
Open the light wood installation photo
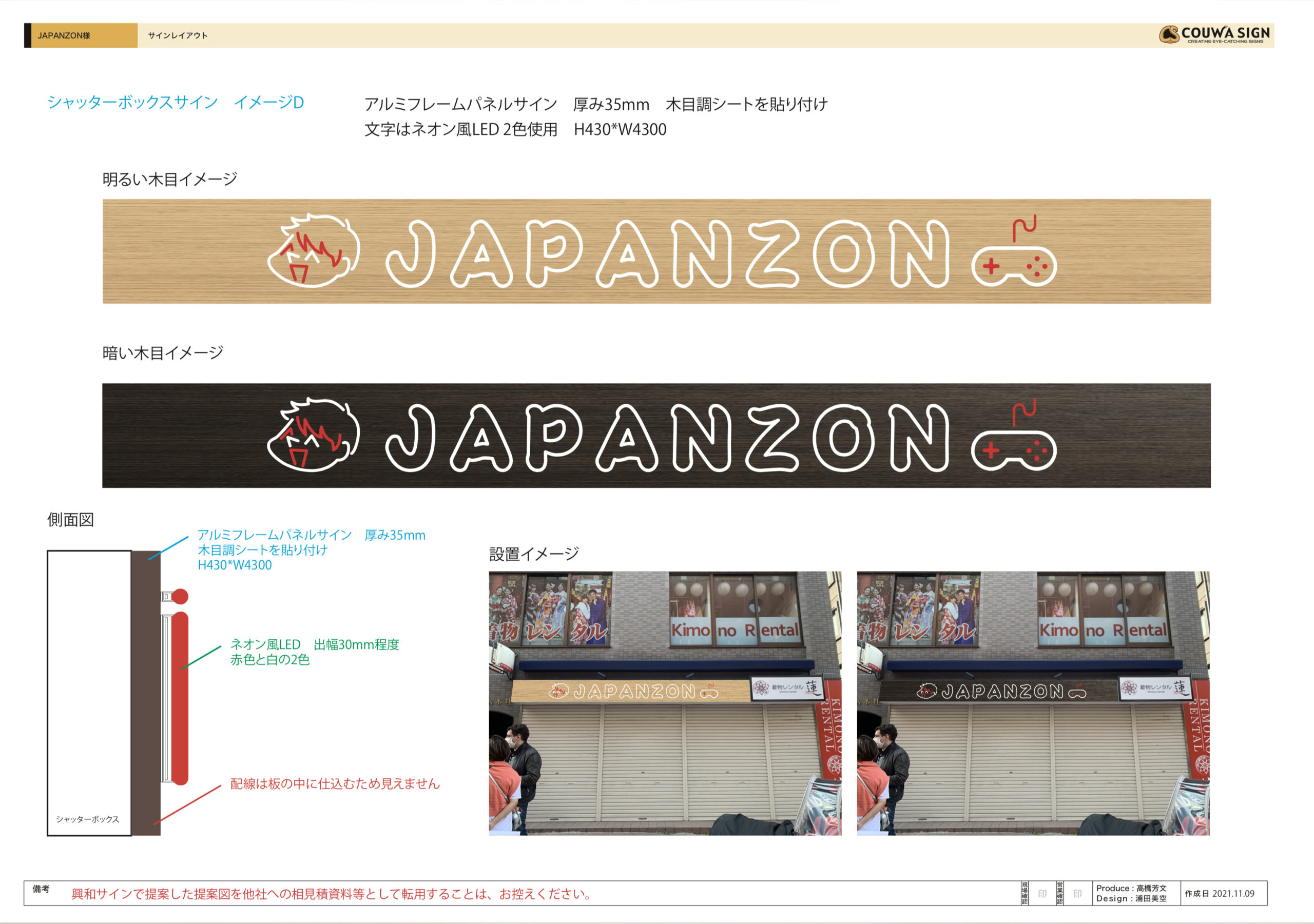click(x=665, y=703)
